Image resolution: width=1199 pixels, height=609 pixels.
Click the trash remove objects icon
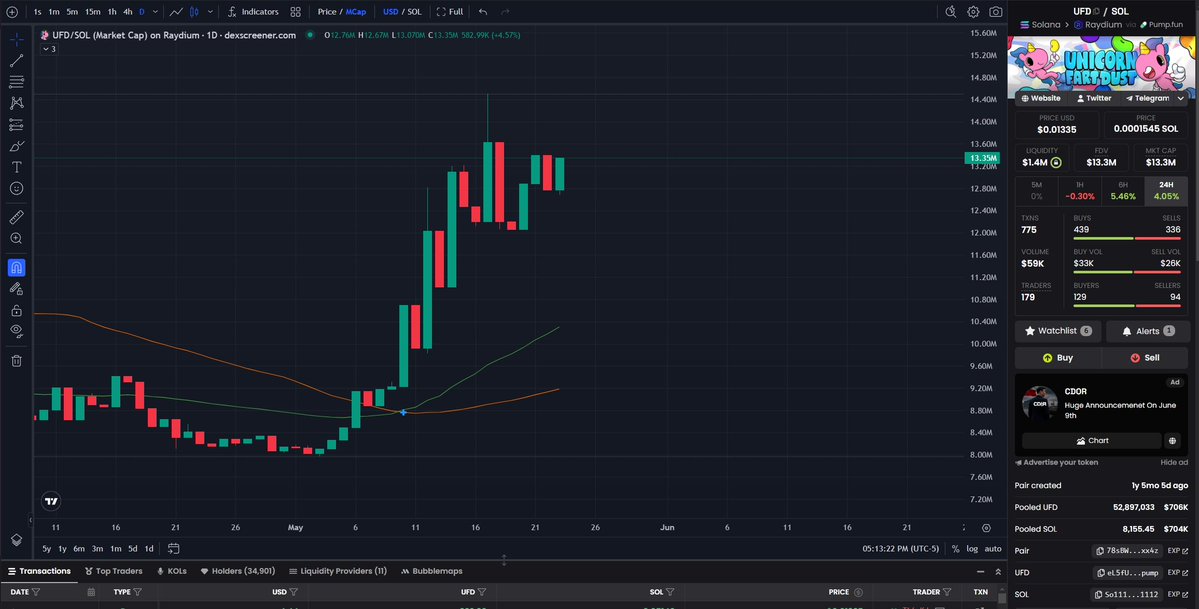click(16, 360)
